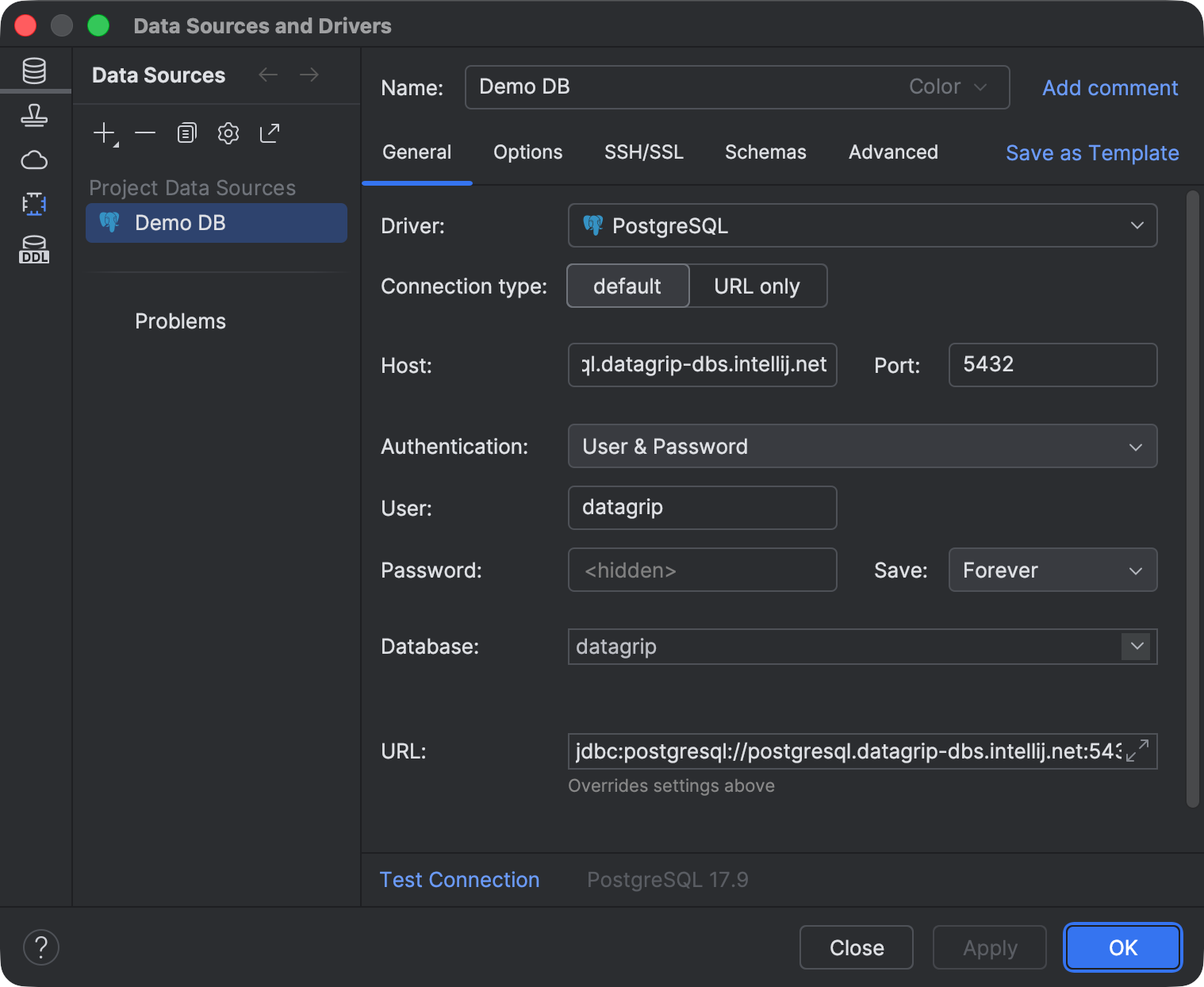Open the DDL Mappings sidebar icon
This screenshot has width=1204, height=987.
pyautogui.click(x=34, y=204)
